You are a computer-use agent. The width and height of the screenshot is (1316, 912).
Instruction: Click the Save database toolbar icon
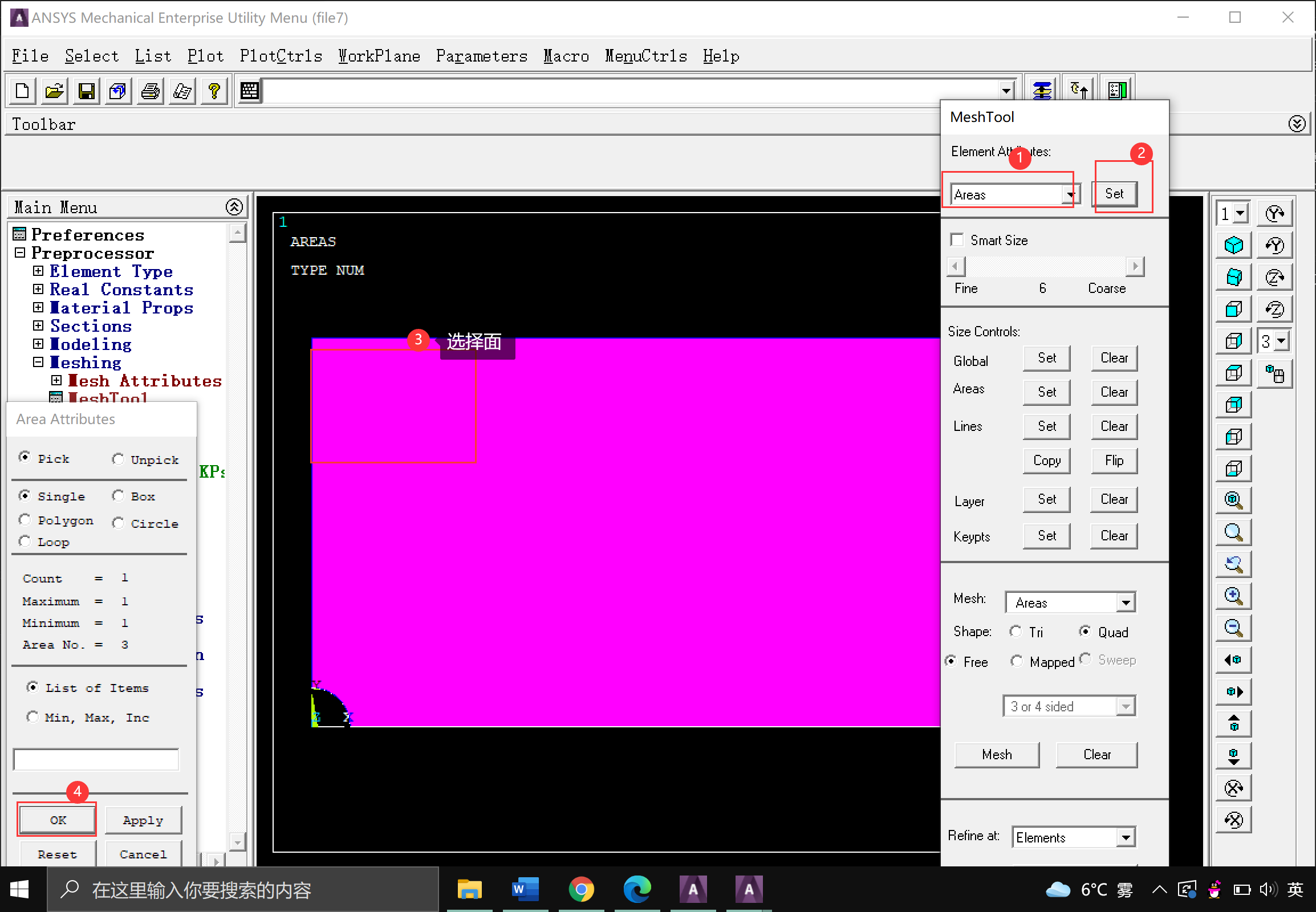tap(86, 91)
